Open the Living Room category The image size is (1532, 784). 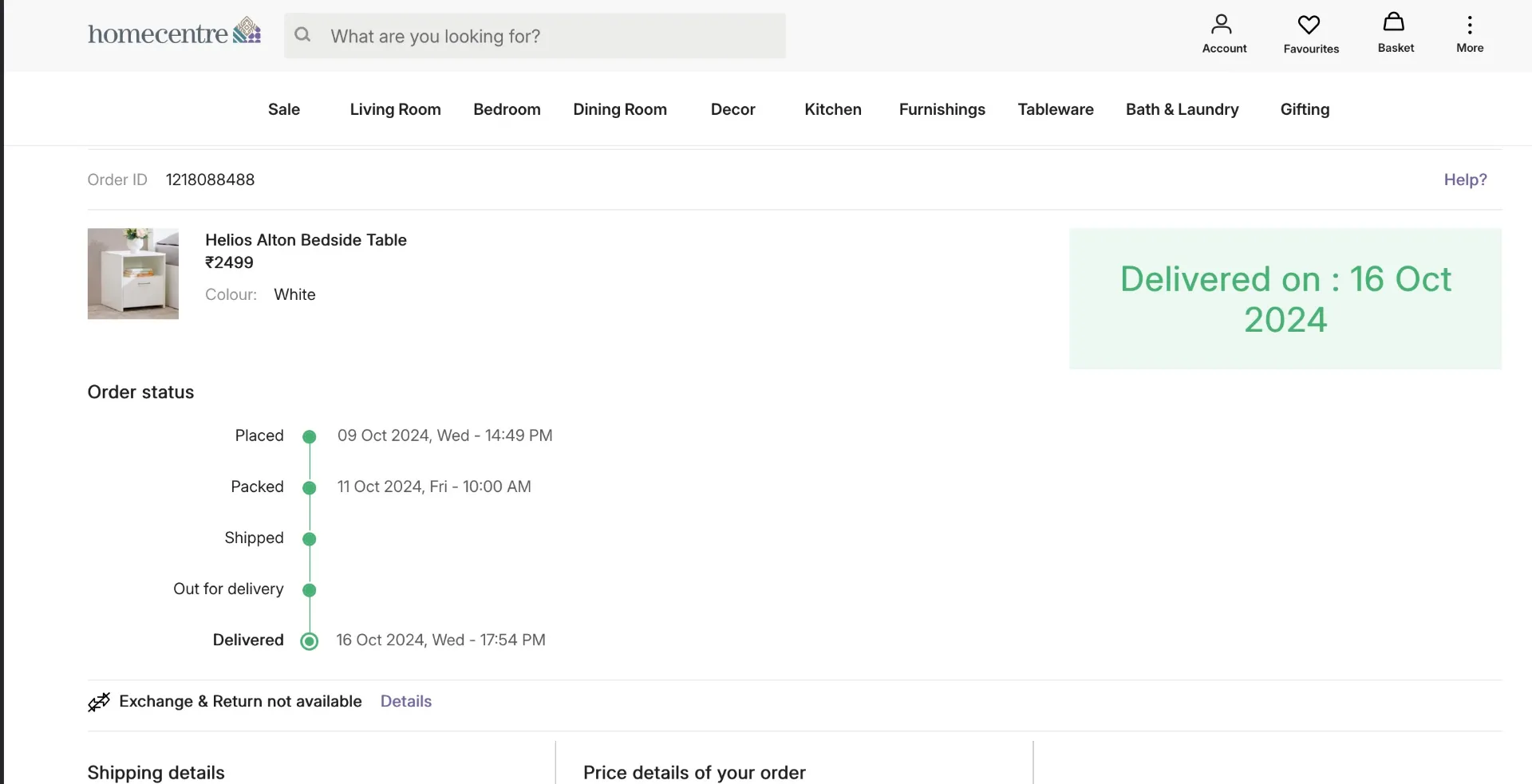click(395, 109)
